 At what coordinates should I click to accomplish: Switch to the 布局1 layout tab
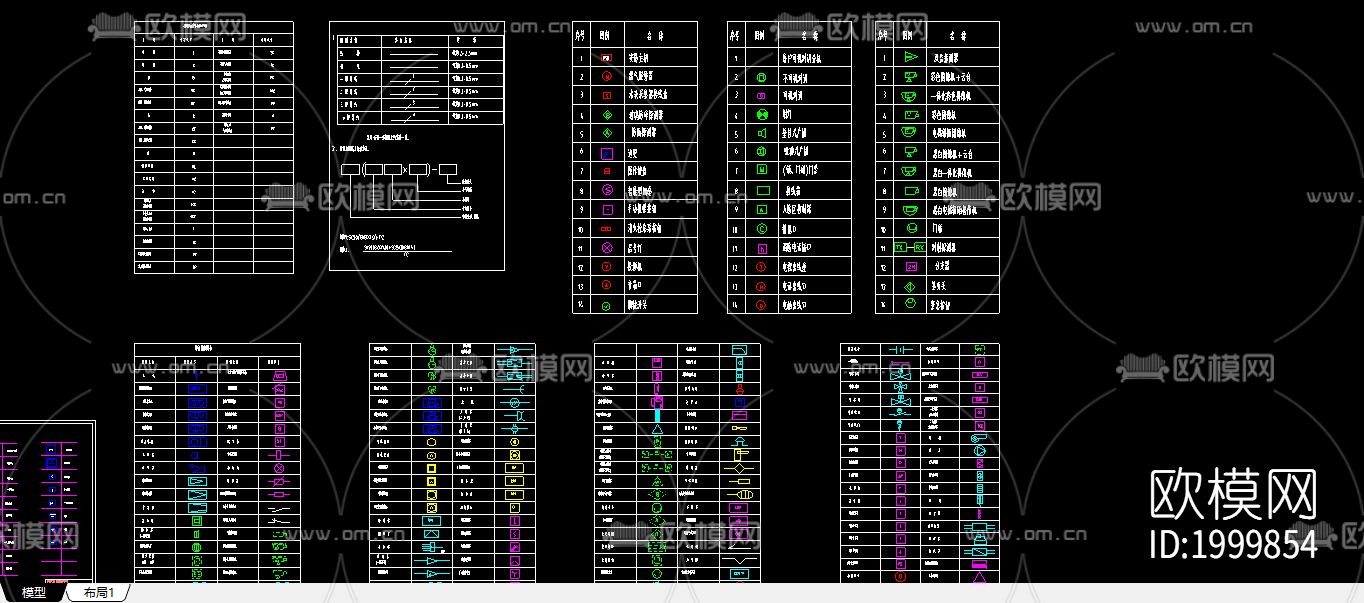(97, 591)
